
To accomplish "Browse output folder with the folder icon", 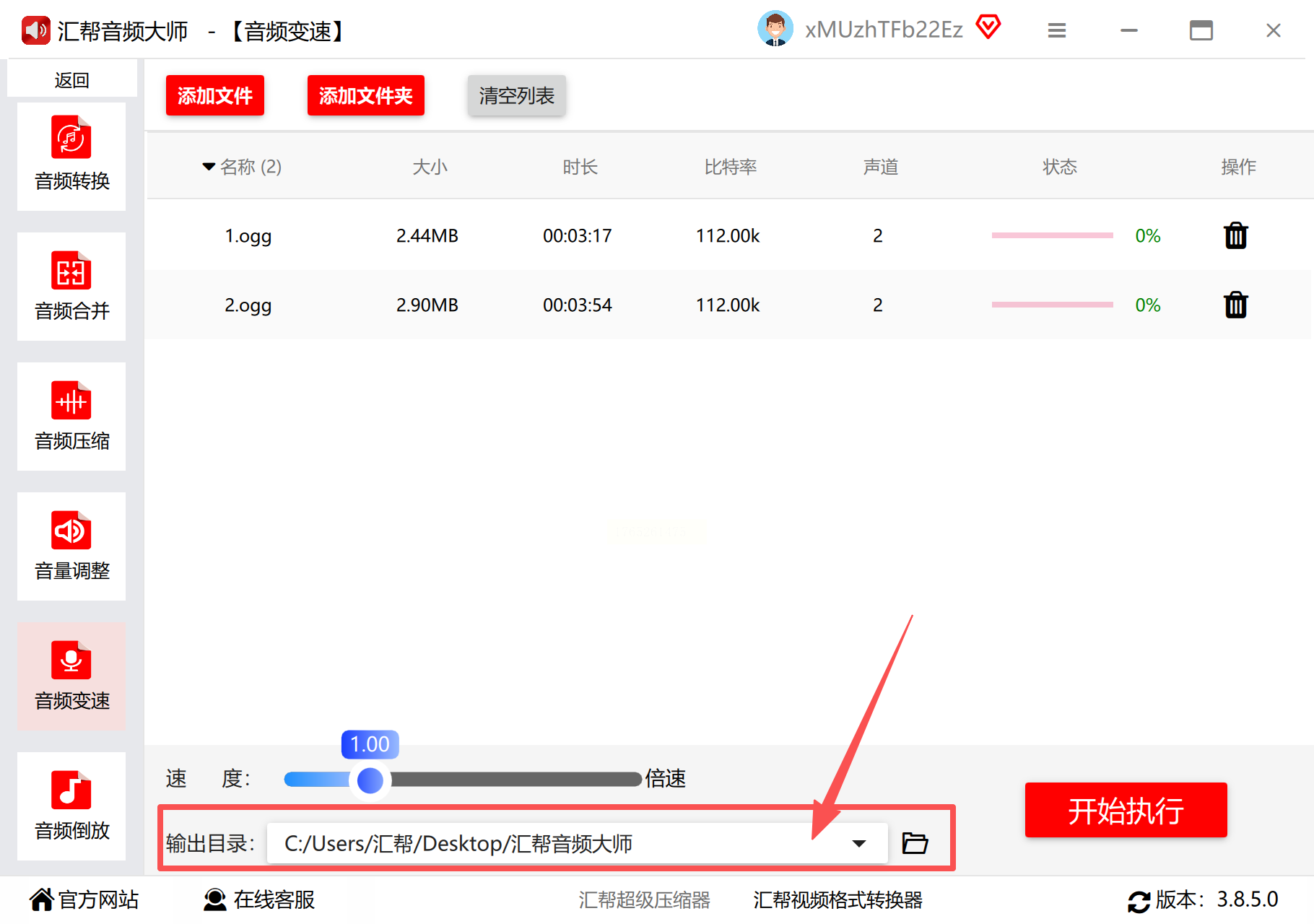I will pyautogui.click(x=915, y=842).
